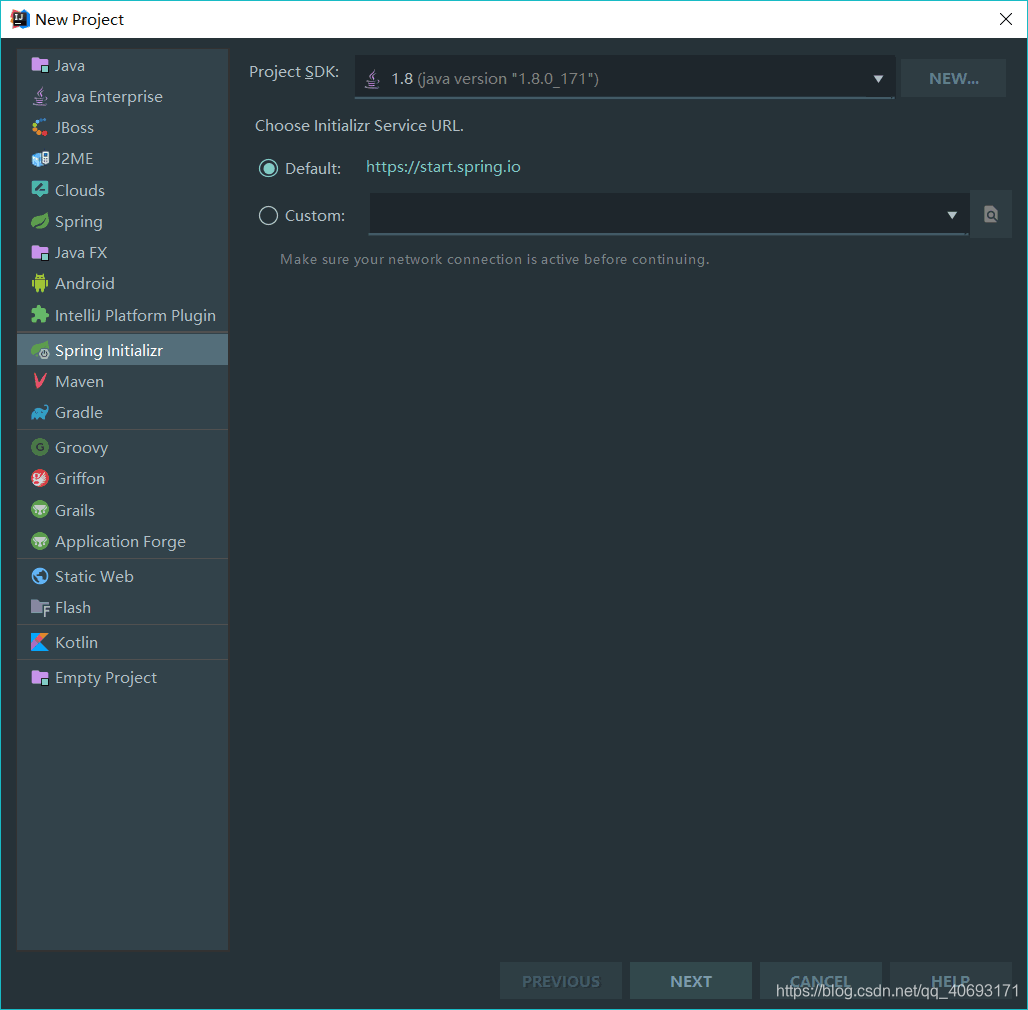
Task: Click the J2ME device icon
Action: point(40,159)
